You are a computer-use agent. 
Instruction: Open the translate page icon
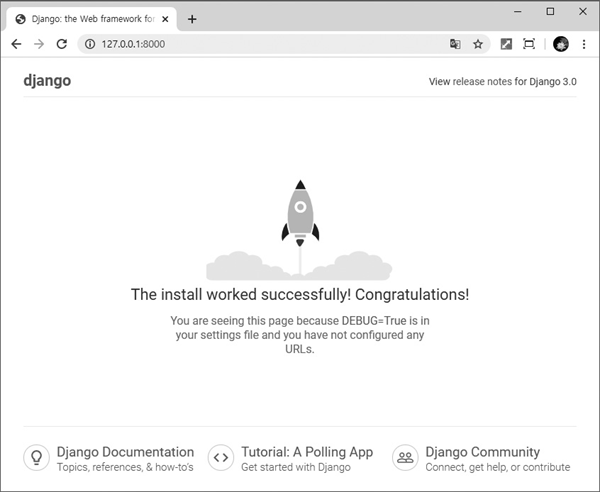click(x=455, y=44)
